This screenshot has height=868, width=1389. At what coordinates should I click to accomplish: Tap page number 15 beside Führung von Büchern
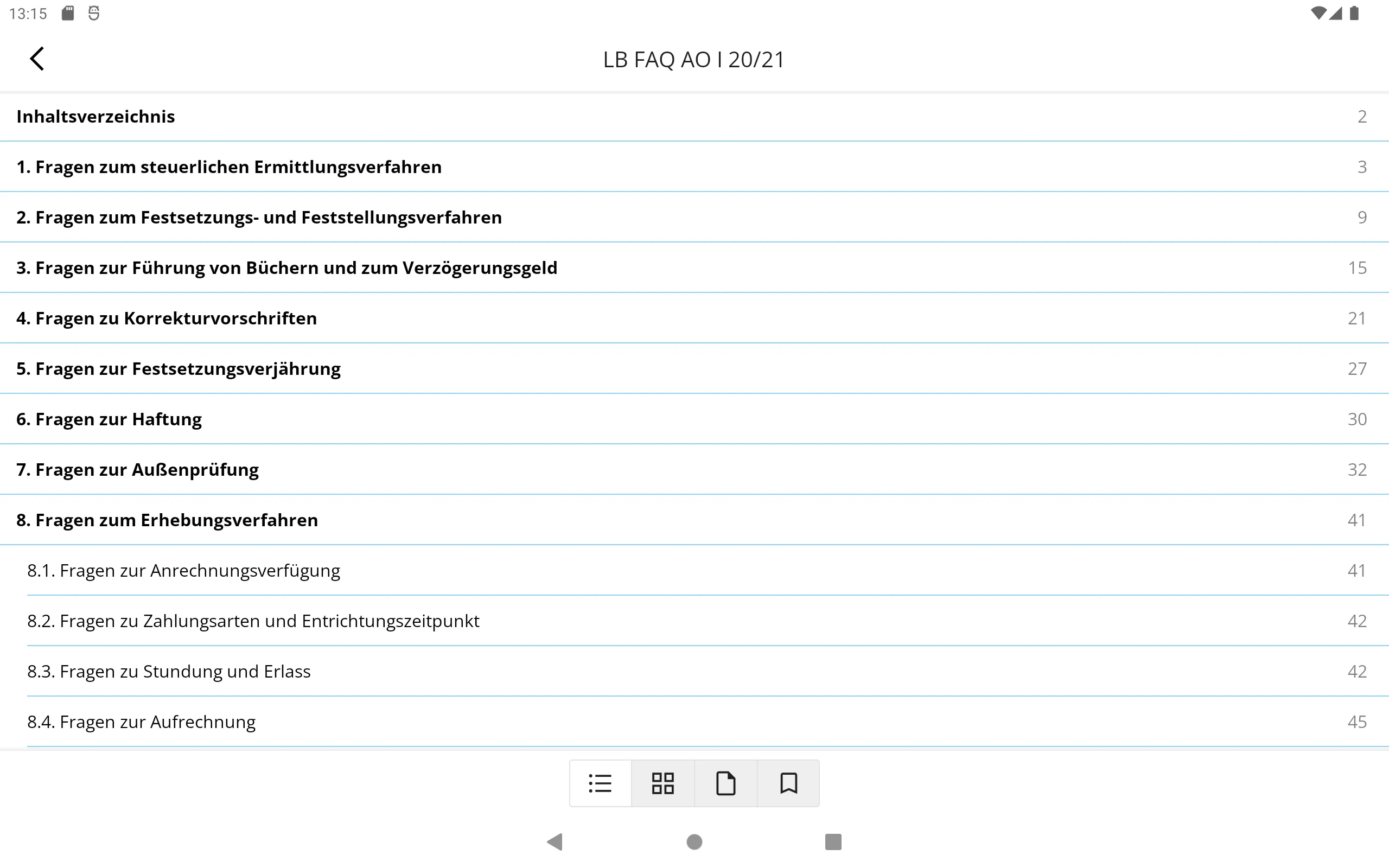pyautogui.click(x=1357, y=268)
